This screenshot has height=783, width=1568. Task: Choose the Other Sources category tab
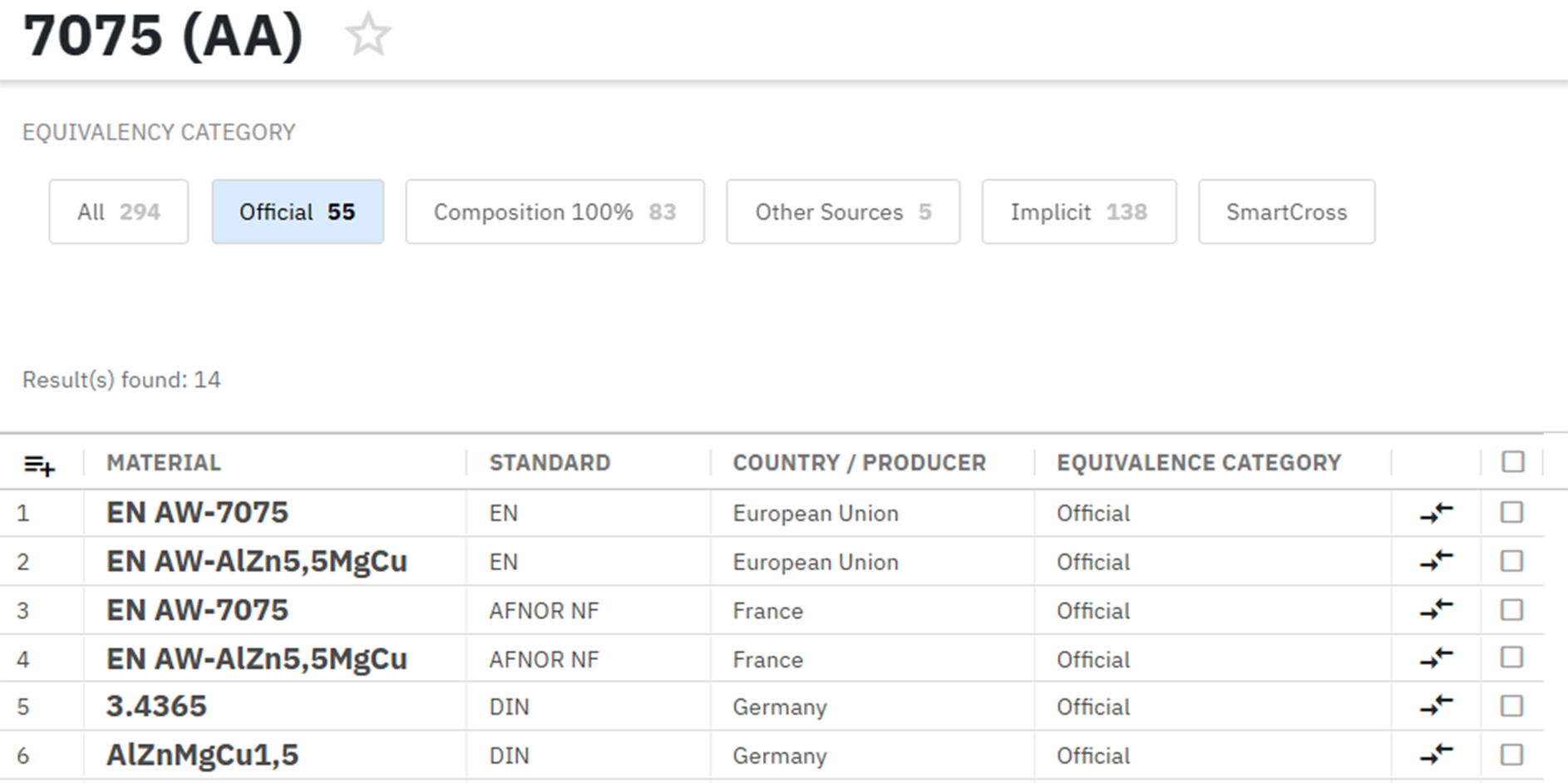pos(842,212)
